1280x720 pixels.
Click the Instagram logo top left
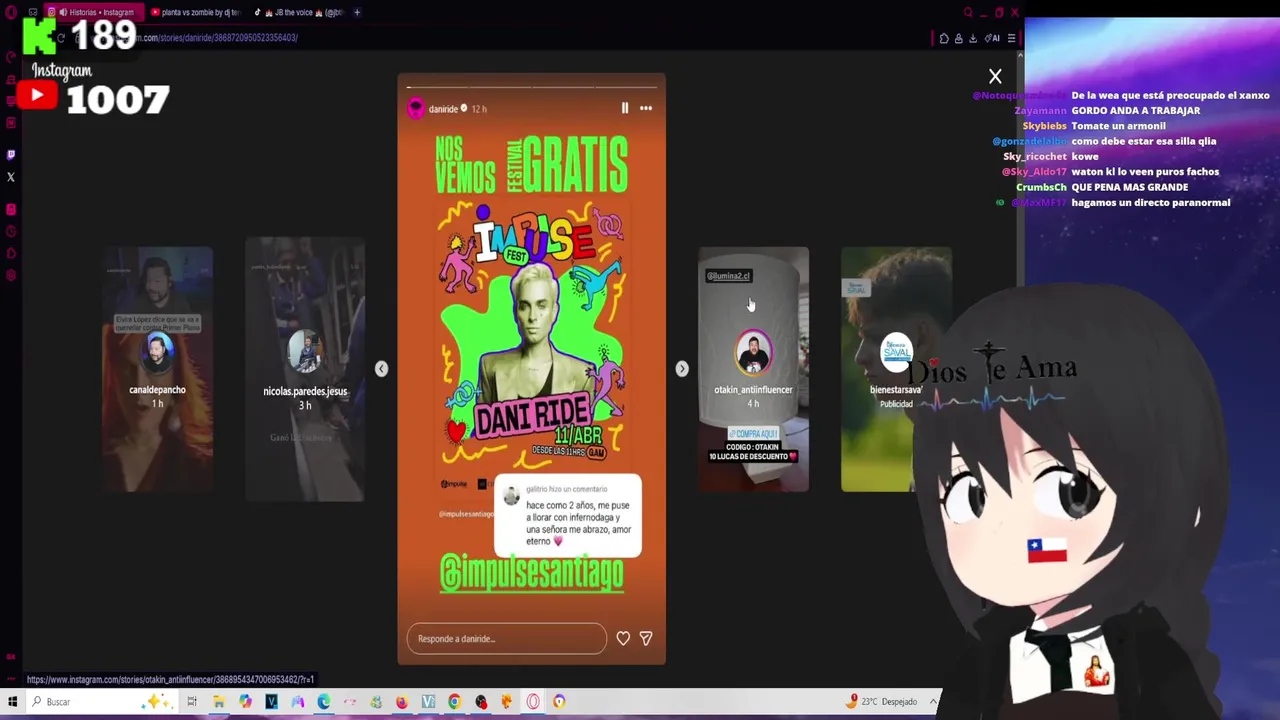(x=62, y=70)
